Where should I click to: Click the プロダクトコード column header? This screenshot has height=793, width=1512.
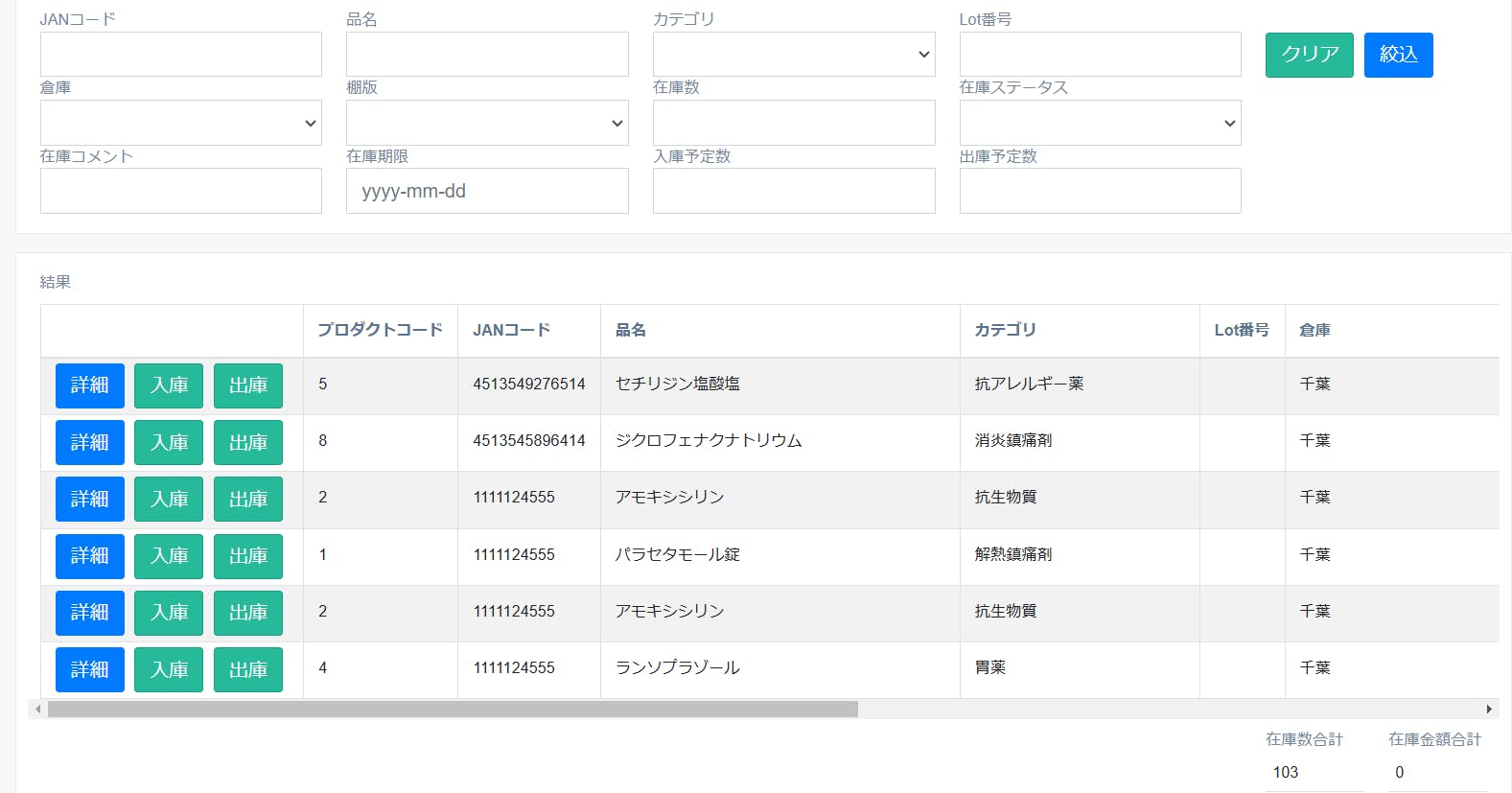(380, 330)
